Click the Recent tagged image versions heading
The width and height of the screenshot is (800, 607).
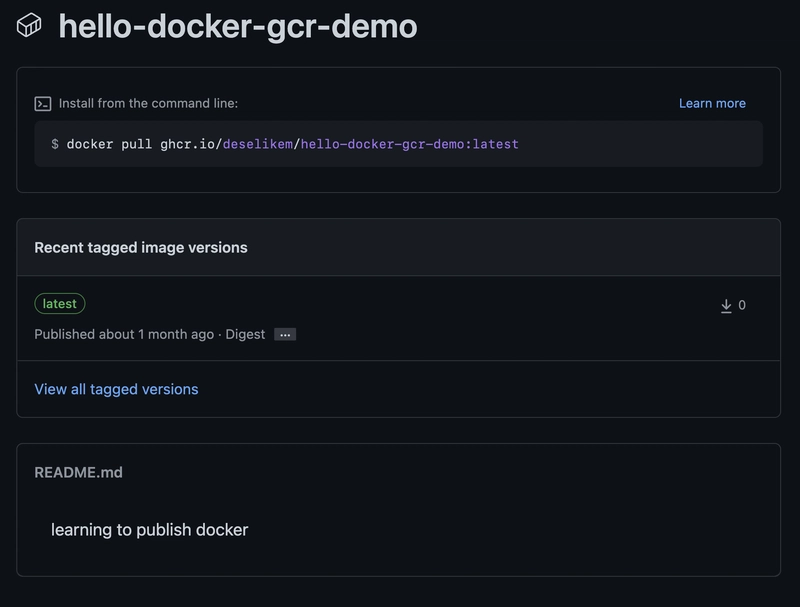[141, 247]
